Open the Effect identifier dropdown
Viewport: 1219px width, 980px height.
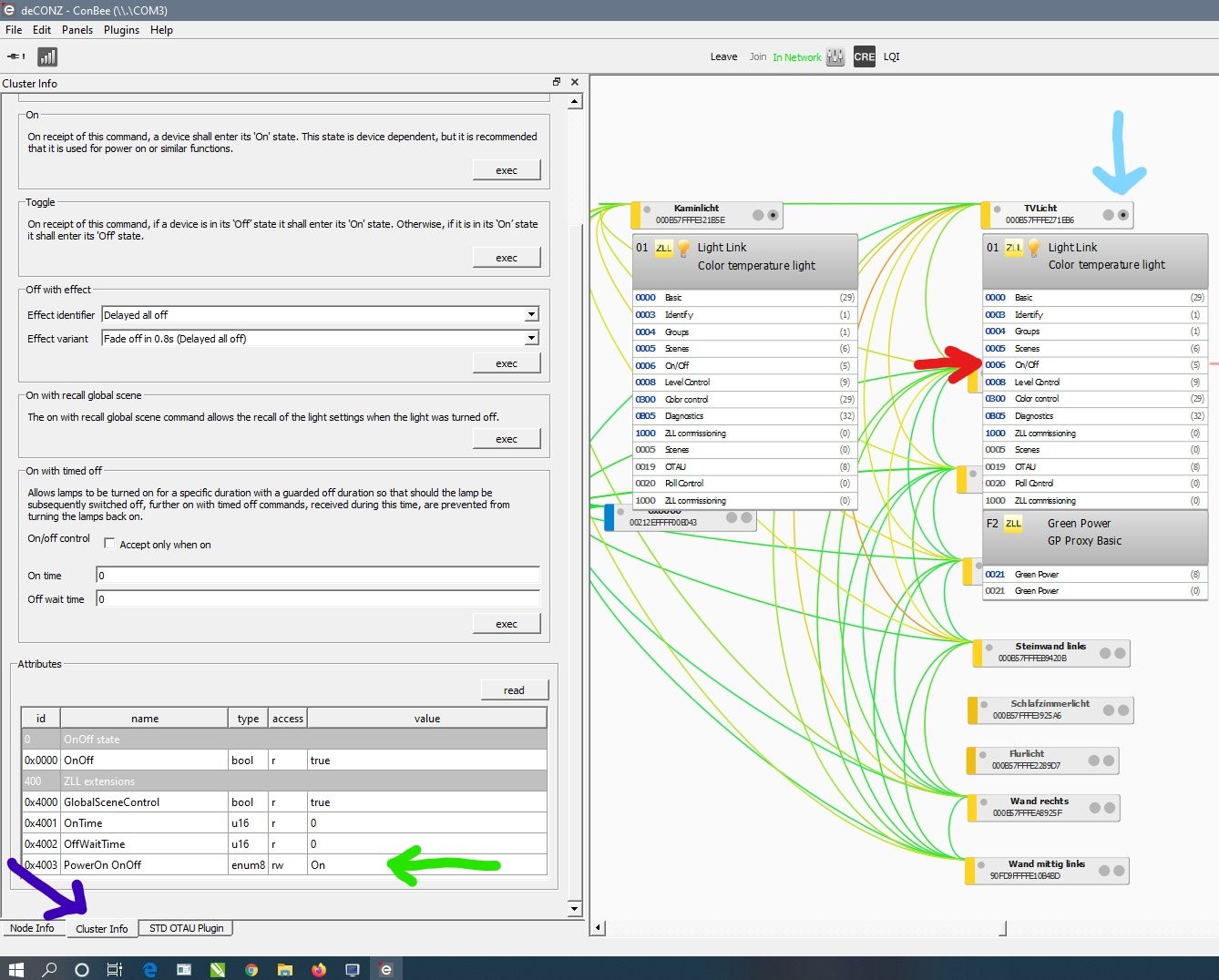tap(320, 314)
